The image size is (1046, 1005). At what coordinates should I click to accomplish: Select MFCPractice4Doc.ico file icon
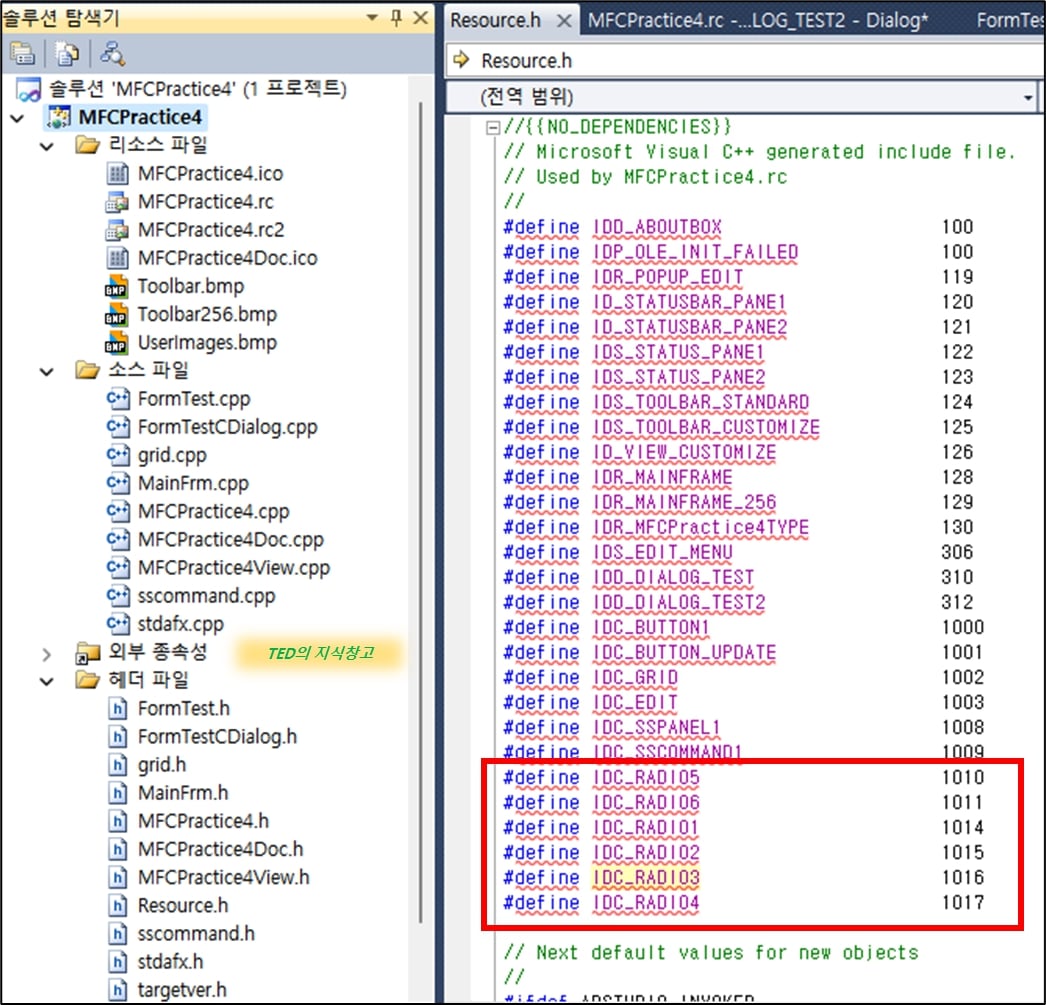[117, 258]
